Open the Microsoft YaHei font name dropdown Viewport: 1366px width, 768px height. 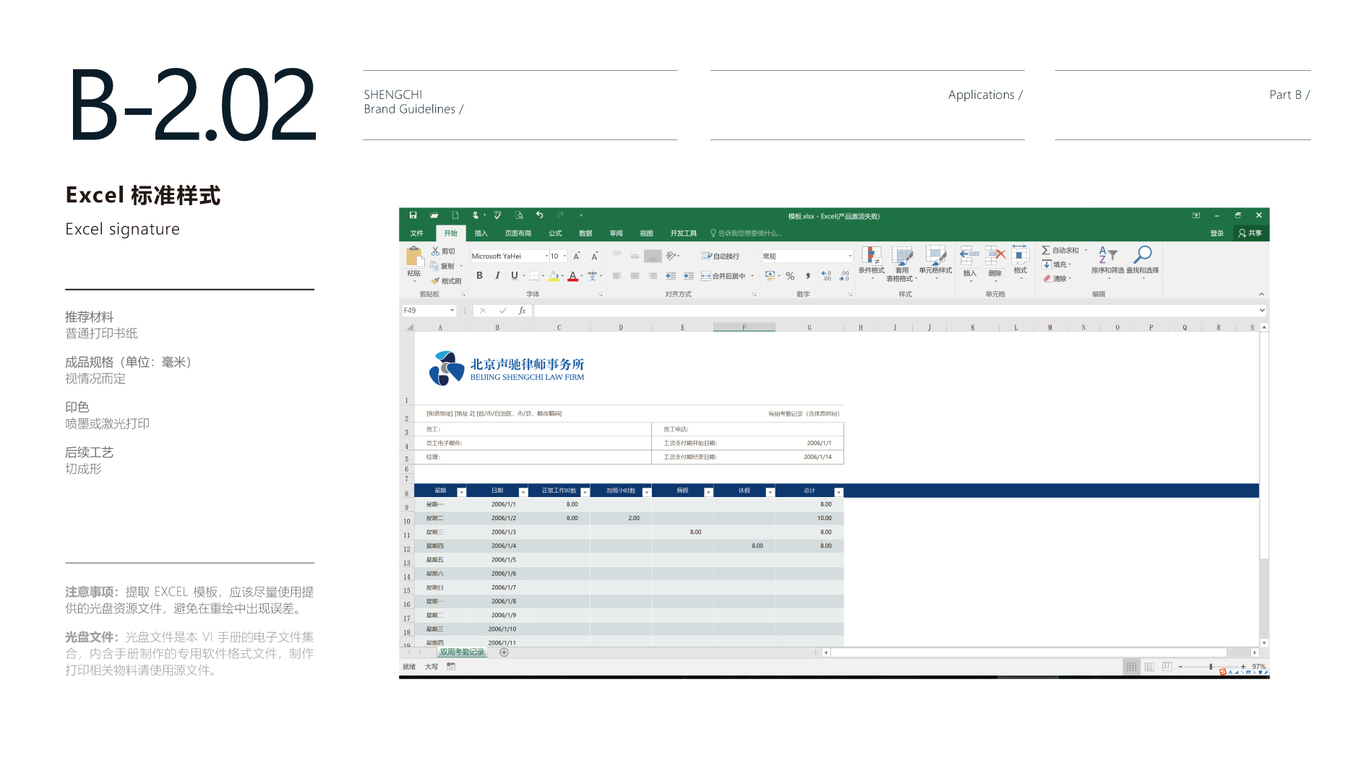[x=546, y=256]
